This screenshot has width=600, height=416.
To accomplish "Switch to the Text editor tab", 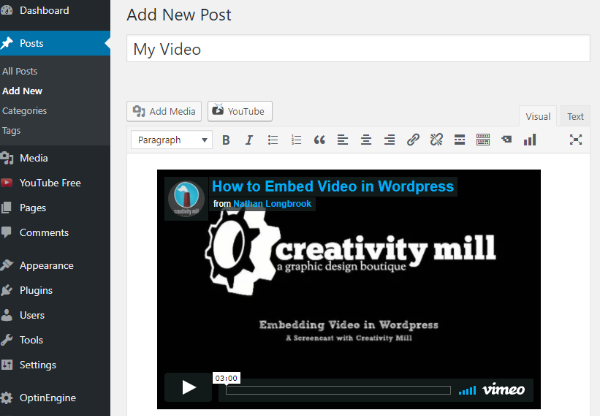I will [x=575, y=116].
